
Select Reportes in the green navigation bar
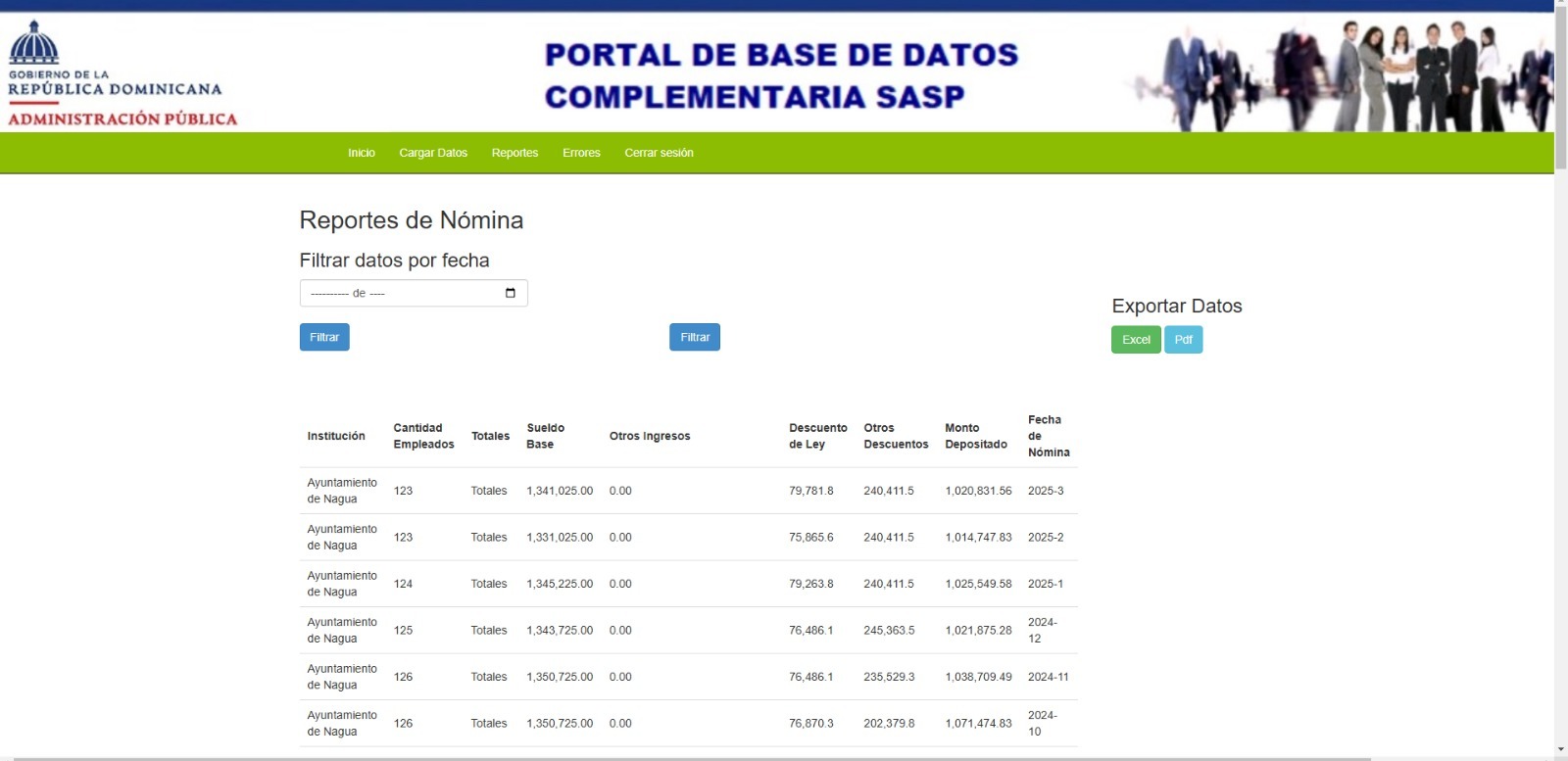(514, 153)
